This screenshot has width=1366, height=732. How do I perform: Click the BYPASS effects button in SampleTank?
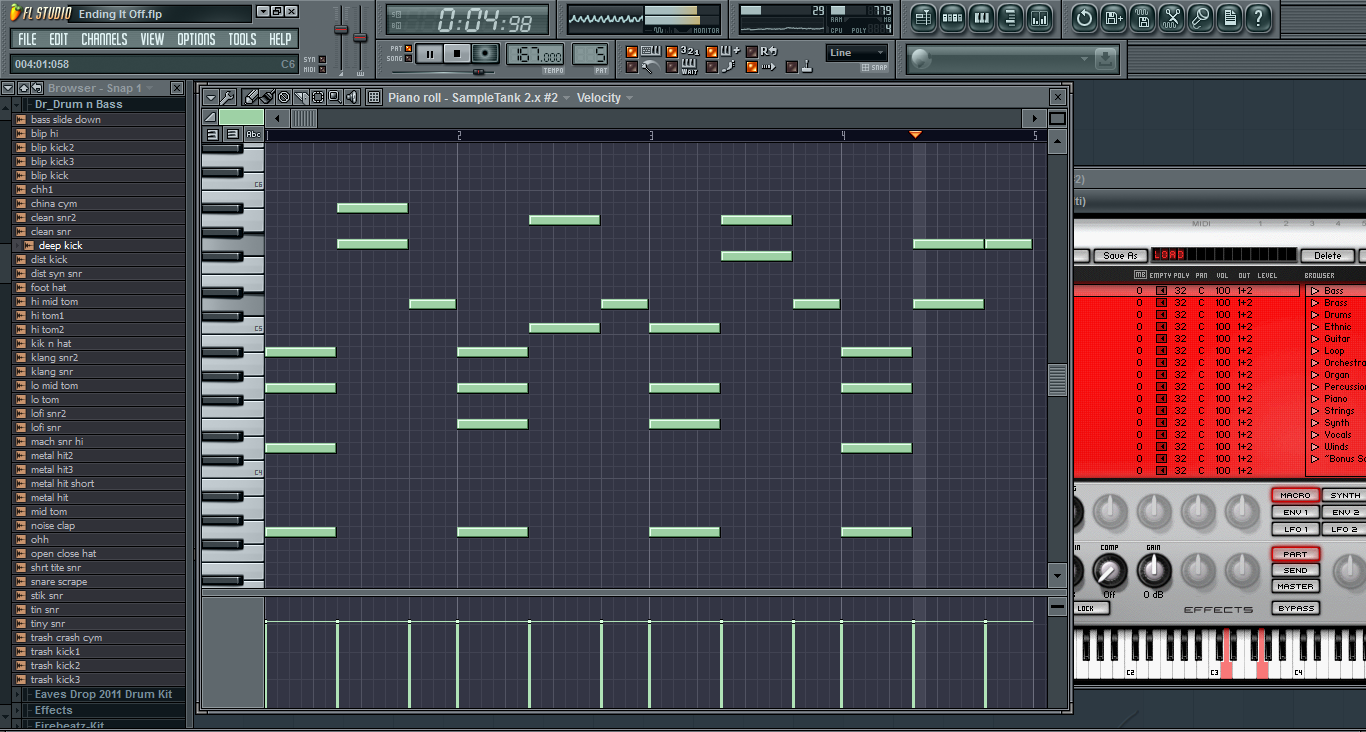click(x=1295, y=608)
